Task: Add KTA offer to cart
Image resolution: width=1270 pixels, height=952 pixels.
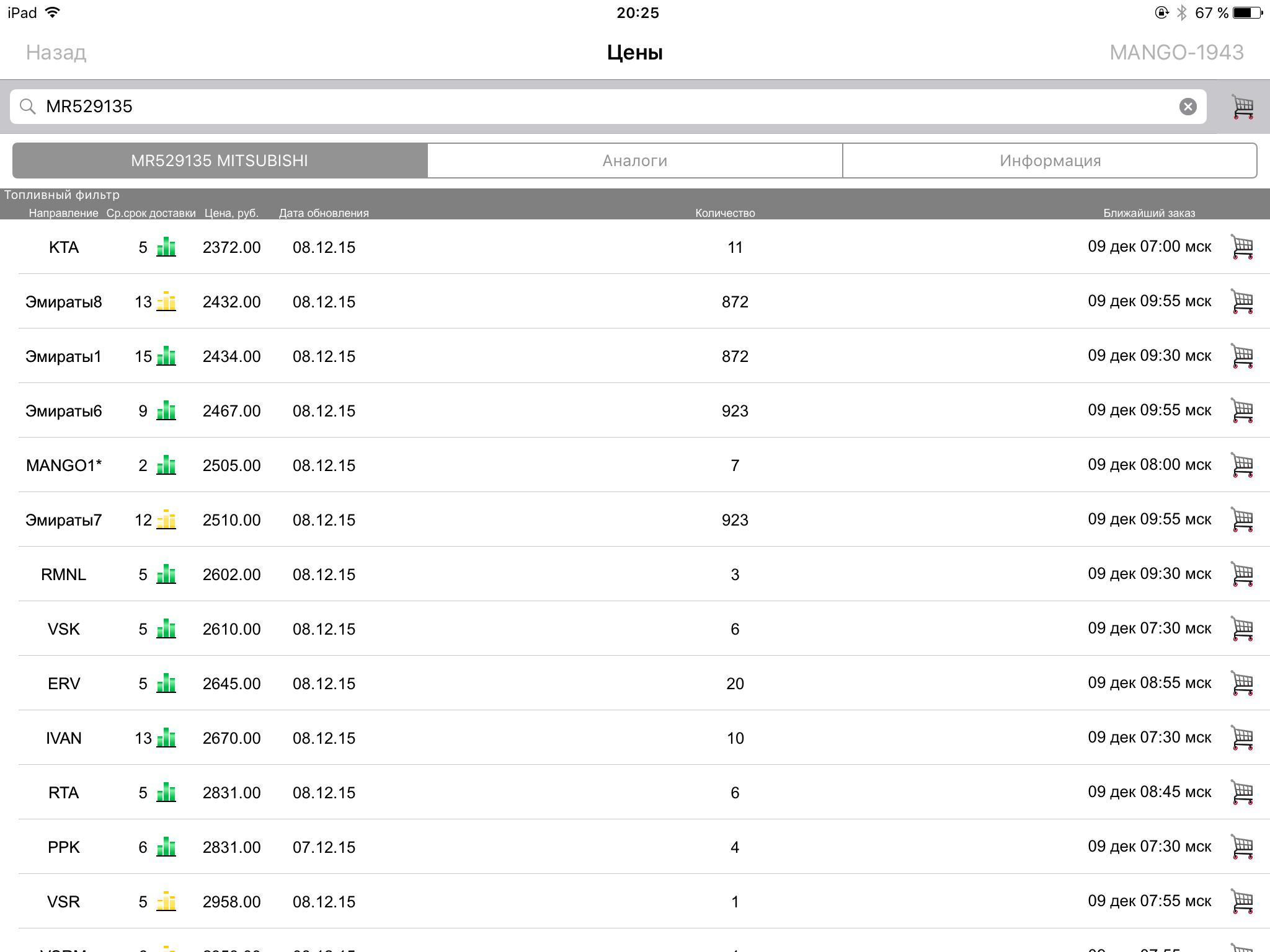Action: 1242,247
